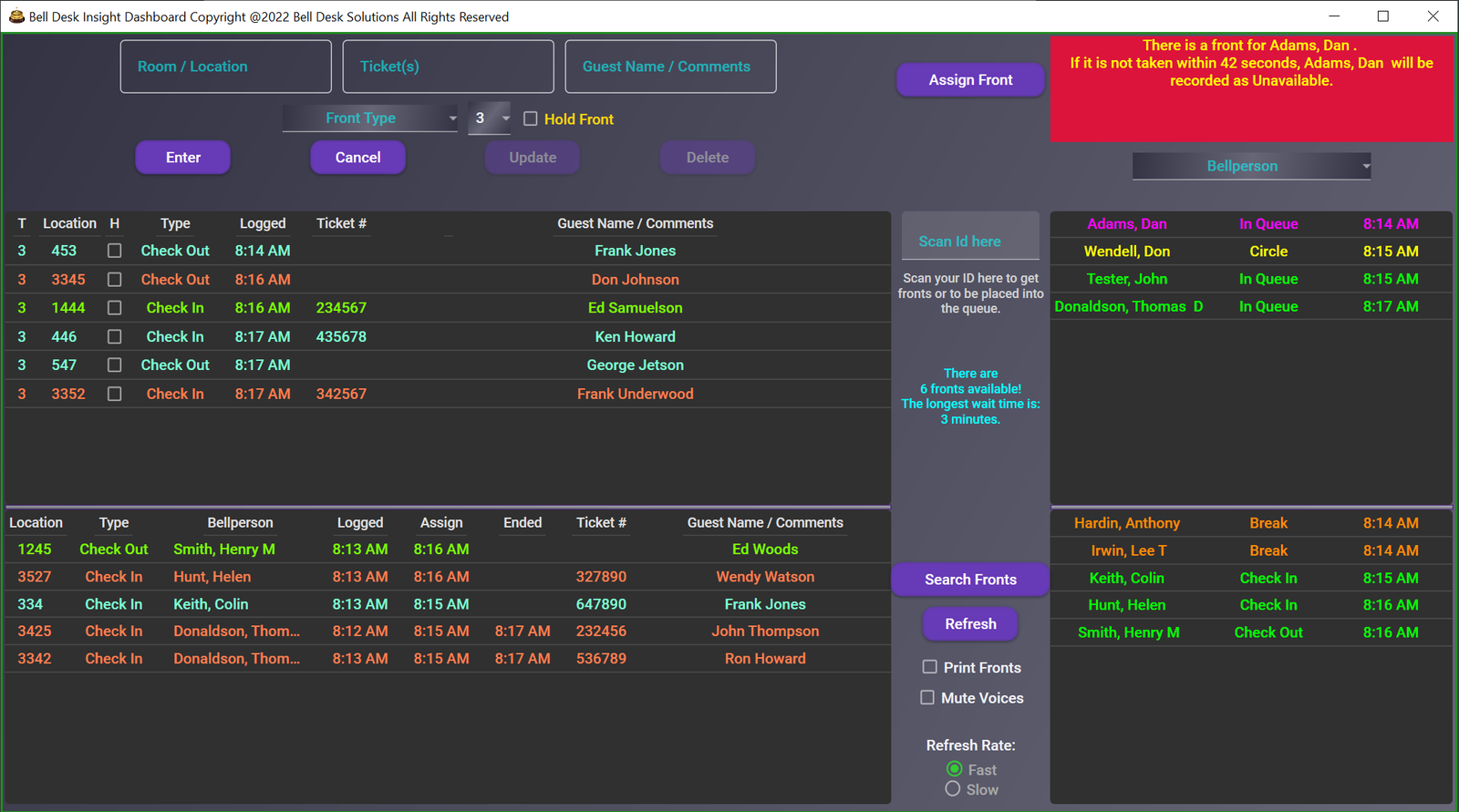The image size is (1459, 812).
Task: Focus the Guest Name / Comments field
Action: 670,67
